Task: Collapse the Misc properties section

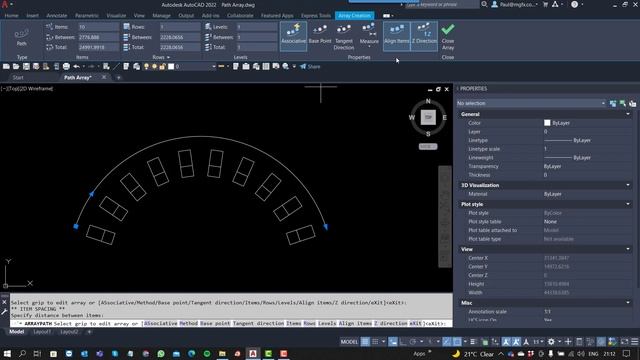Action: [628, 303]
